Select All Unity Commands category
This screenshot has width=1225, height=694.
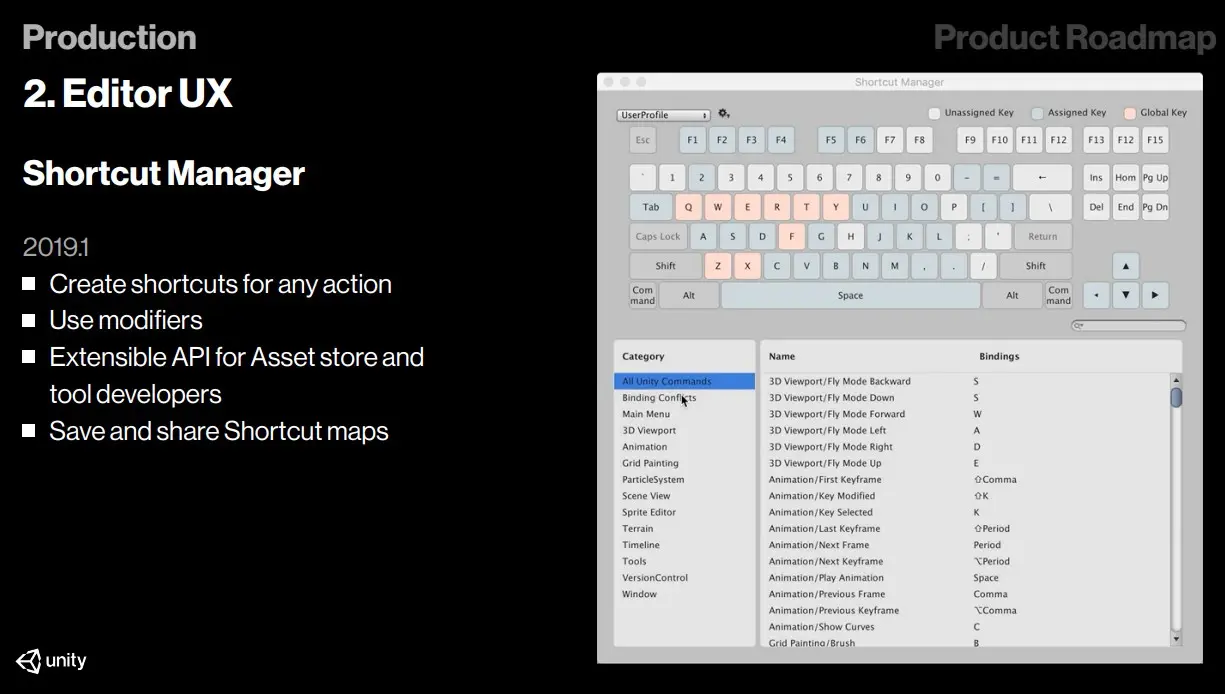pos(684,381)
